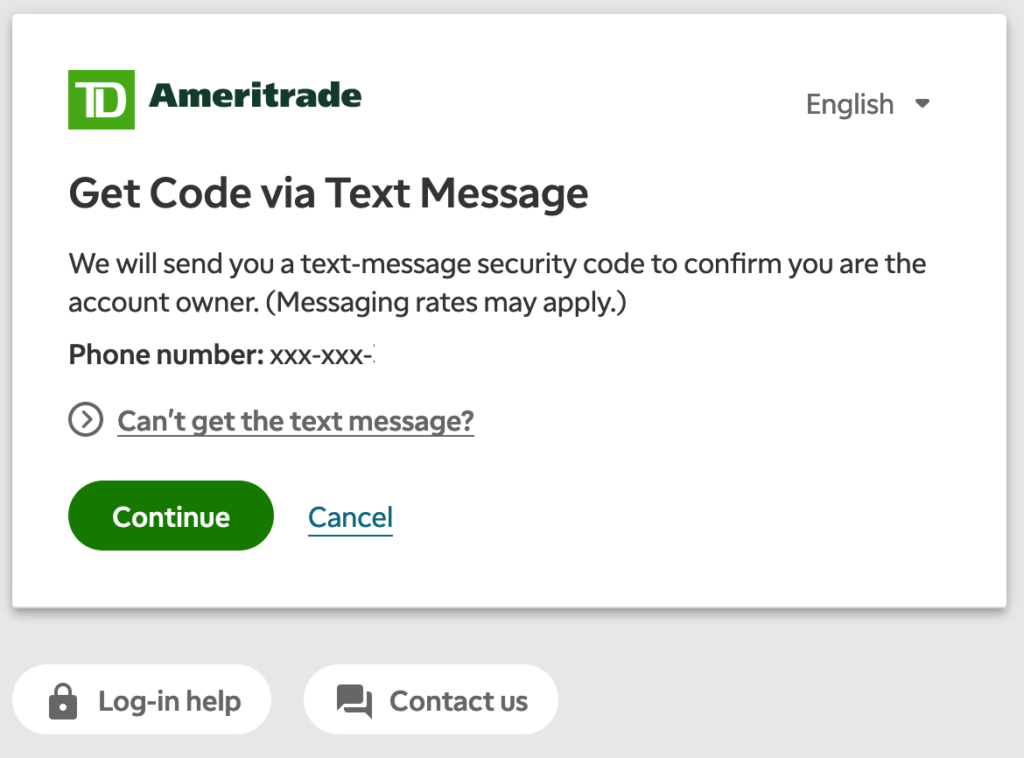Open the English language dropdown
Image resolution: width=1024 pixels, height=758 pixels.
(x=868, y=104)
